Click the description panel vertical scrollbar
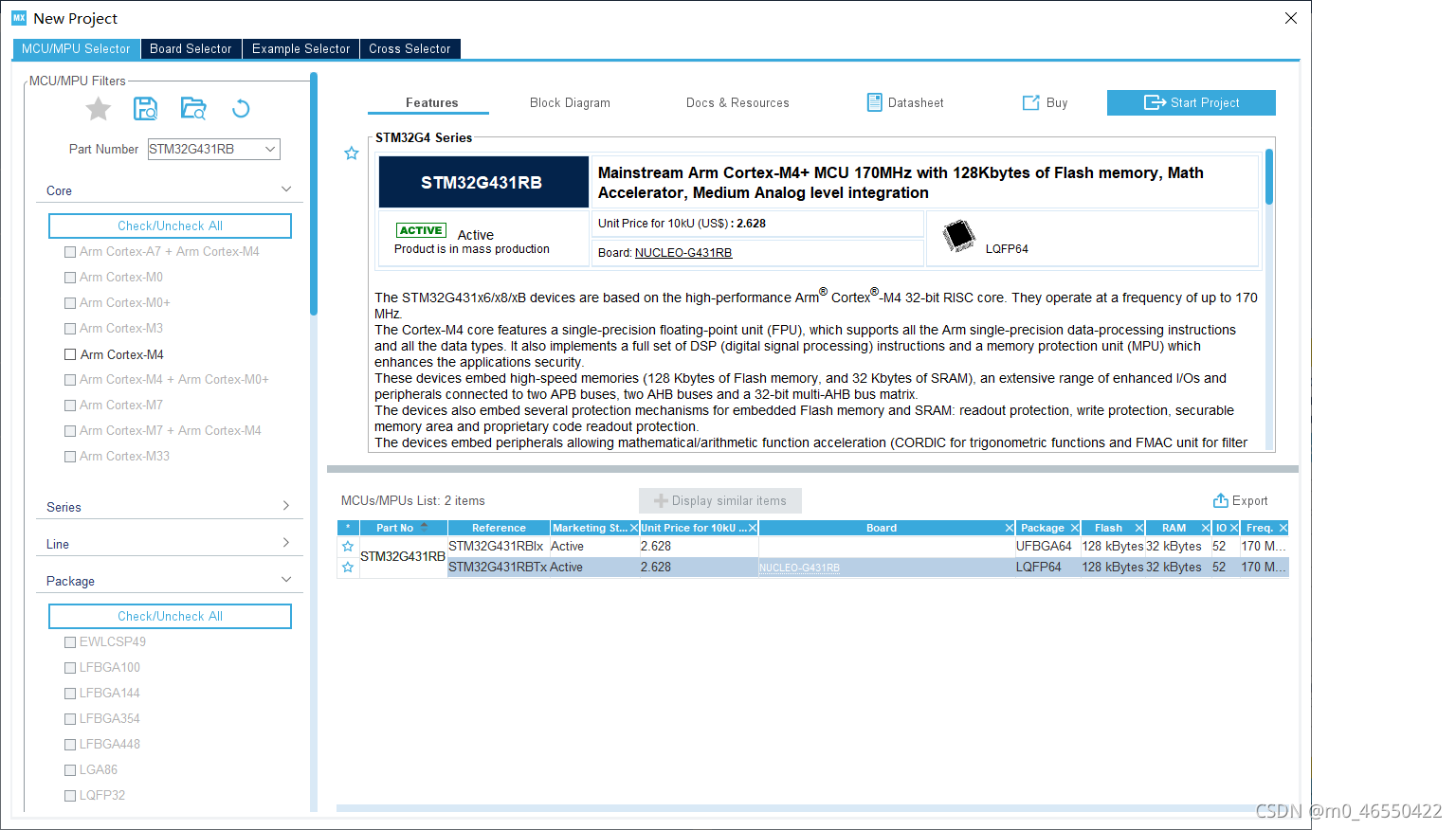The height and width of the screenshot is (830, 1456). 1269,177
